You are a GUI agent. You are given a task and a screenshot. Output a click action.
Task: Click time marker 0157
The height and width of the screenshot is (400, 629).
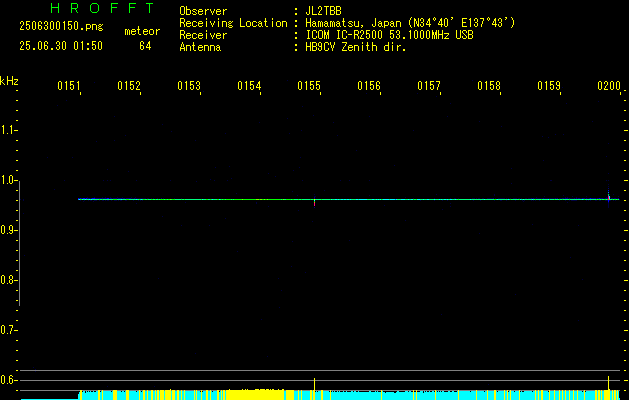point(429,86)
